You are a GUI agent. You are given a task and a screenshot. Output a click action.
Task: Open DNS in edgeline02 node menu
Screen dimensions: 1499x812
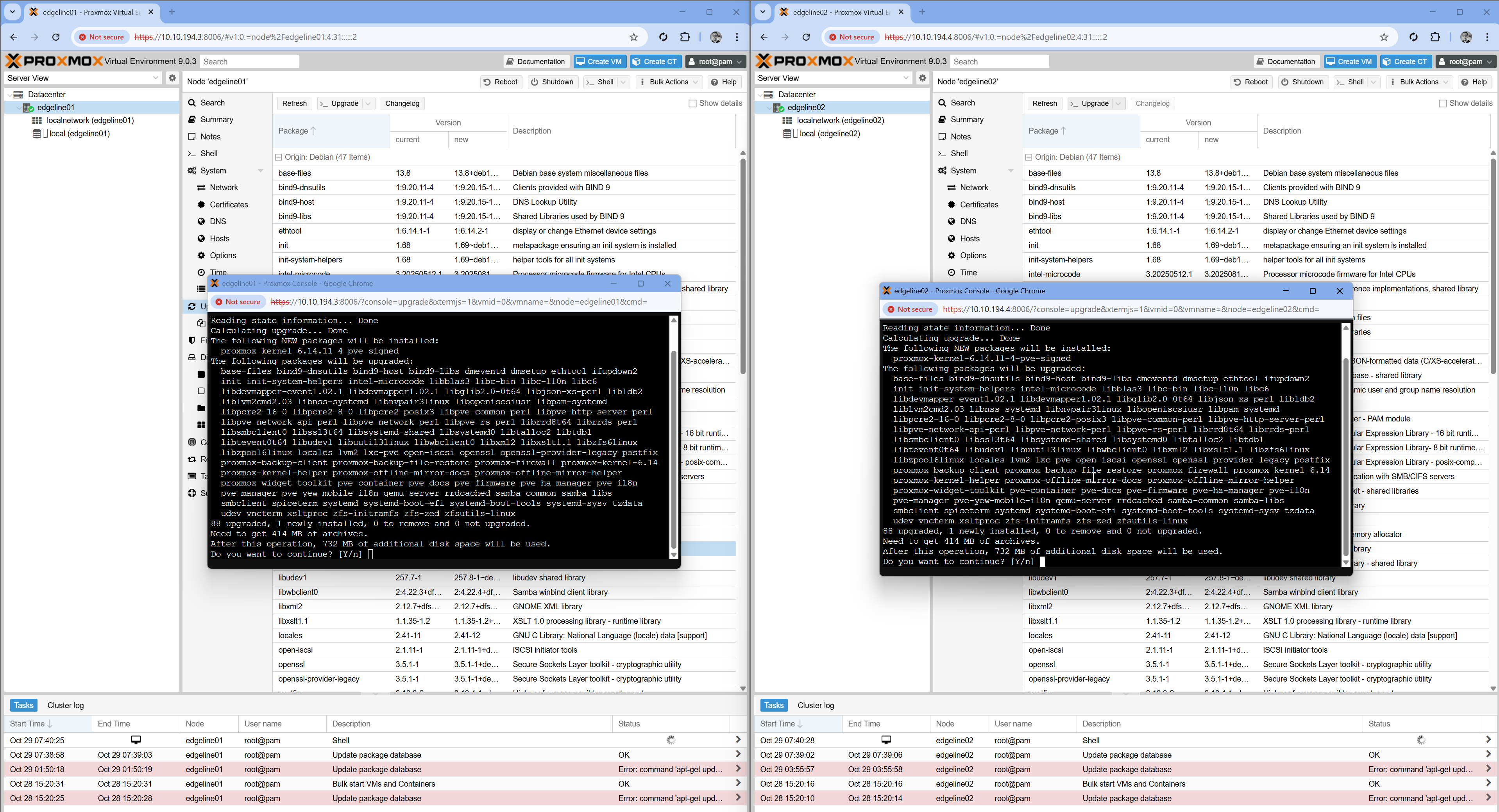(x=968, y=221)
